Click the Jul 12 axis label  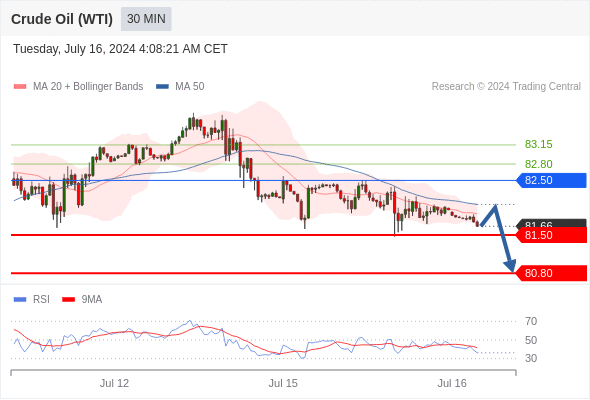114,383
